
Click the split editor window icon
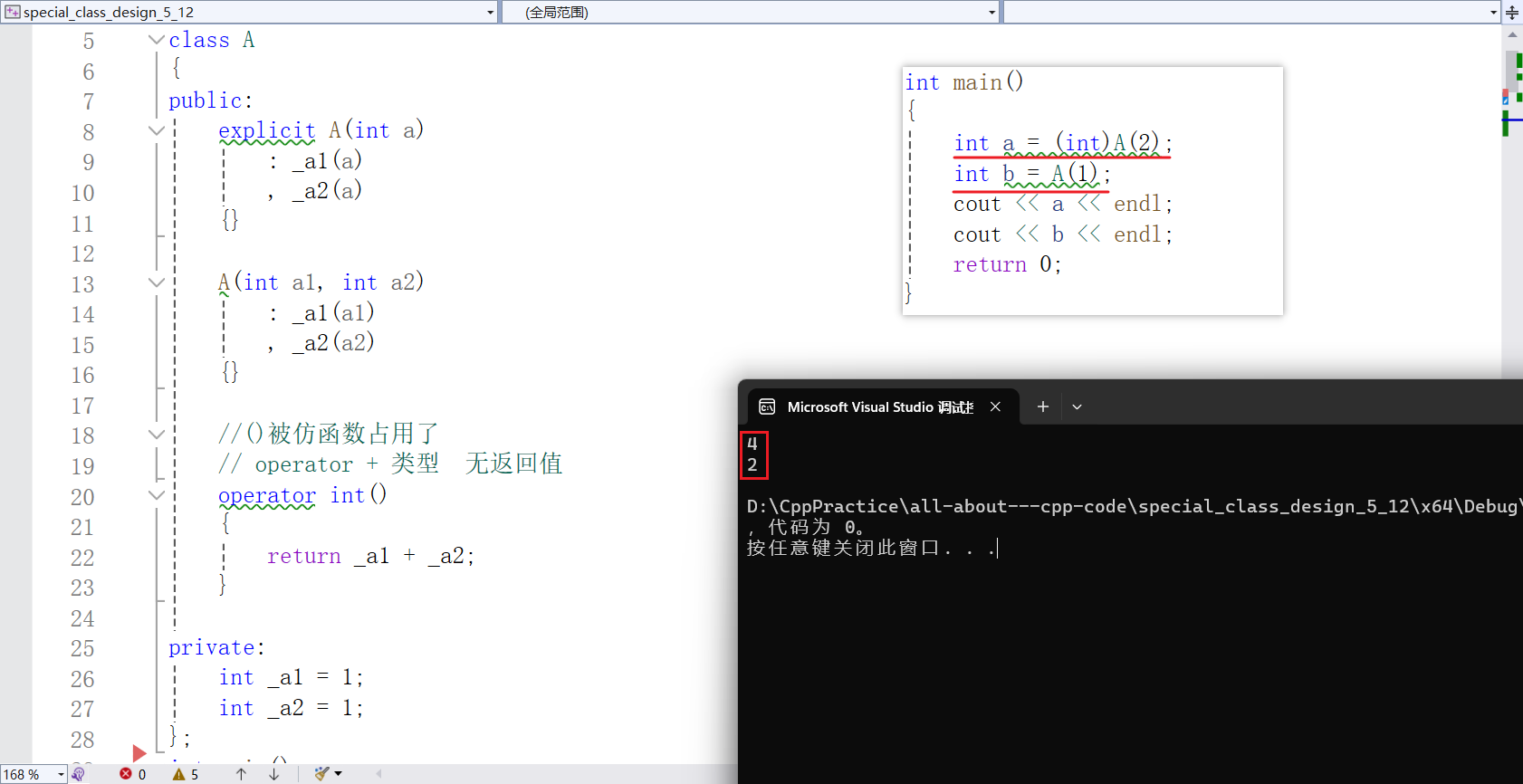[x=1512, y=12]
